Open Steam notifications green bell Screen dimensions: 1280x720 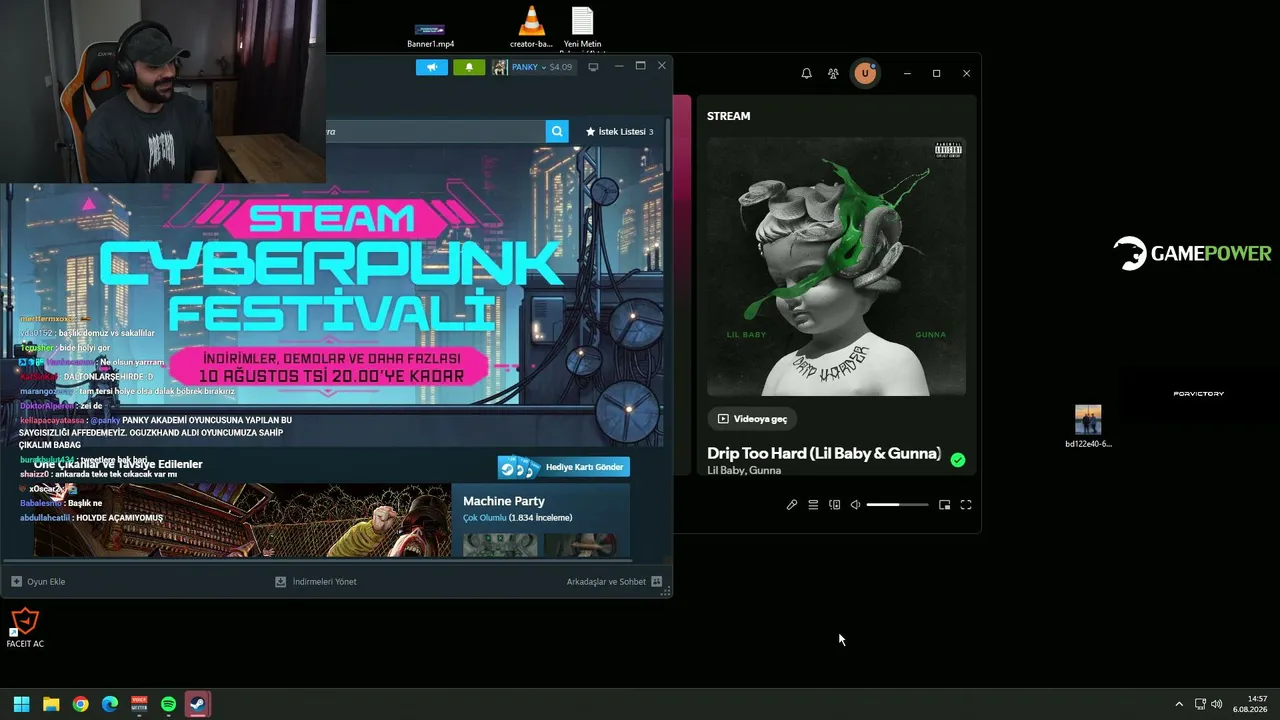tap(469, 67)
